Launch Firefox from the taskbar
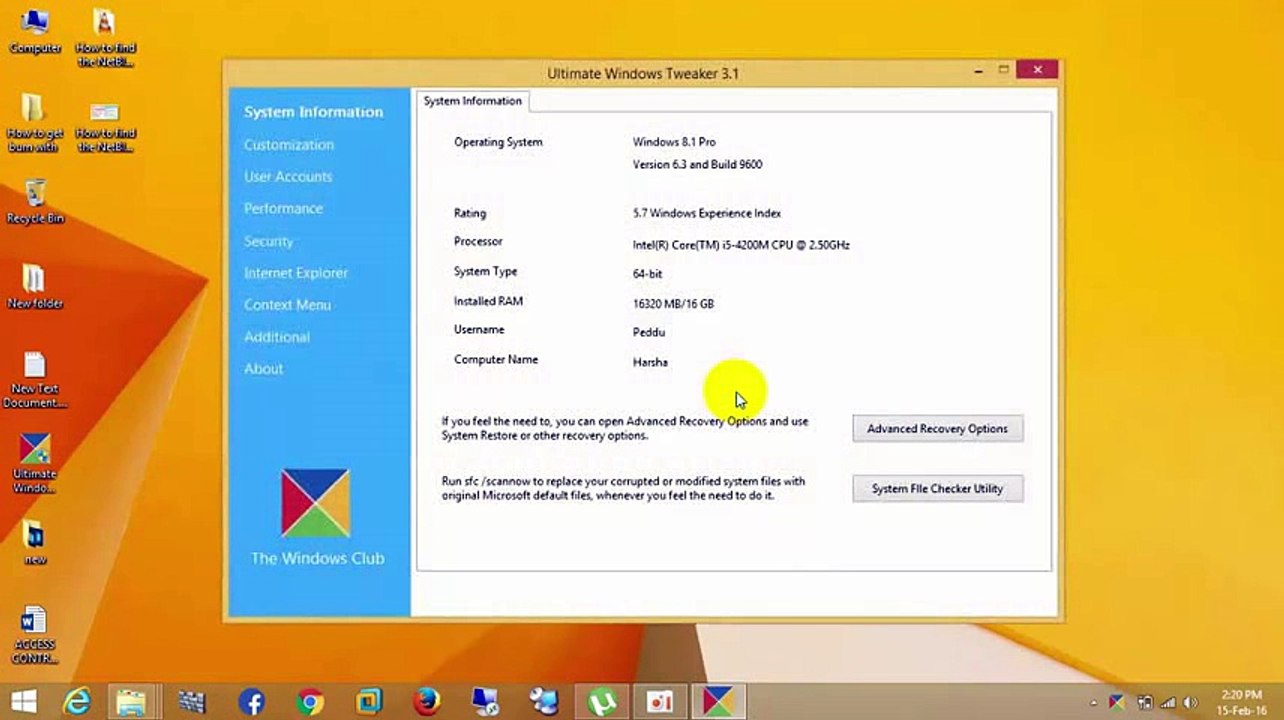Screen dimensions: 1284x720 pos(428,703)
